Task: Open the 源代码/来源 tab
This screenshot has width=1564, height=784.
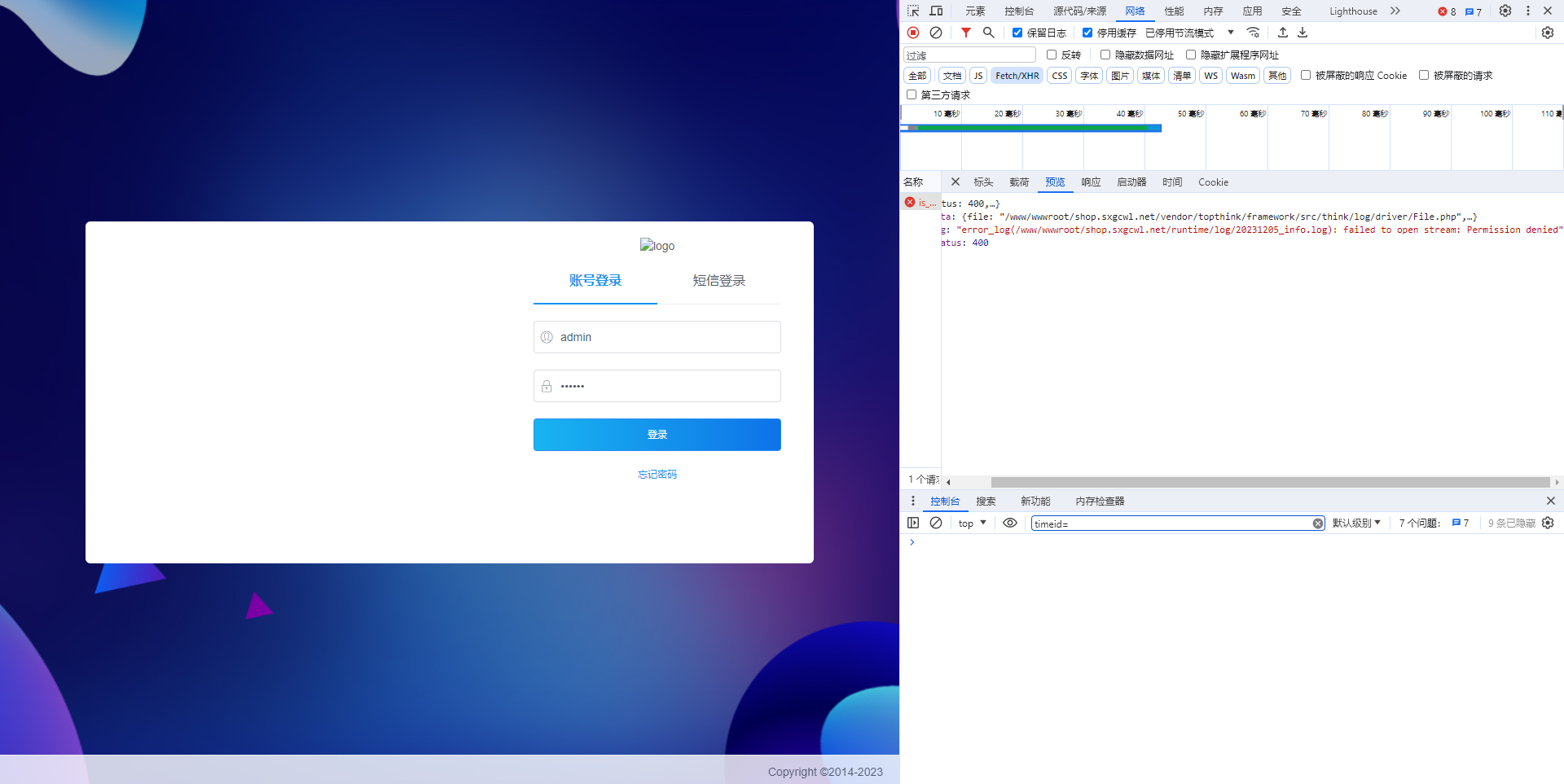Action: 1079,11
